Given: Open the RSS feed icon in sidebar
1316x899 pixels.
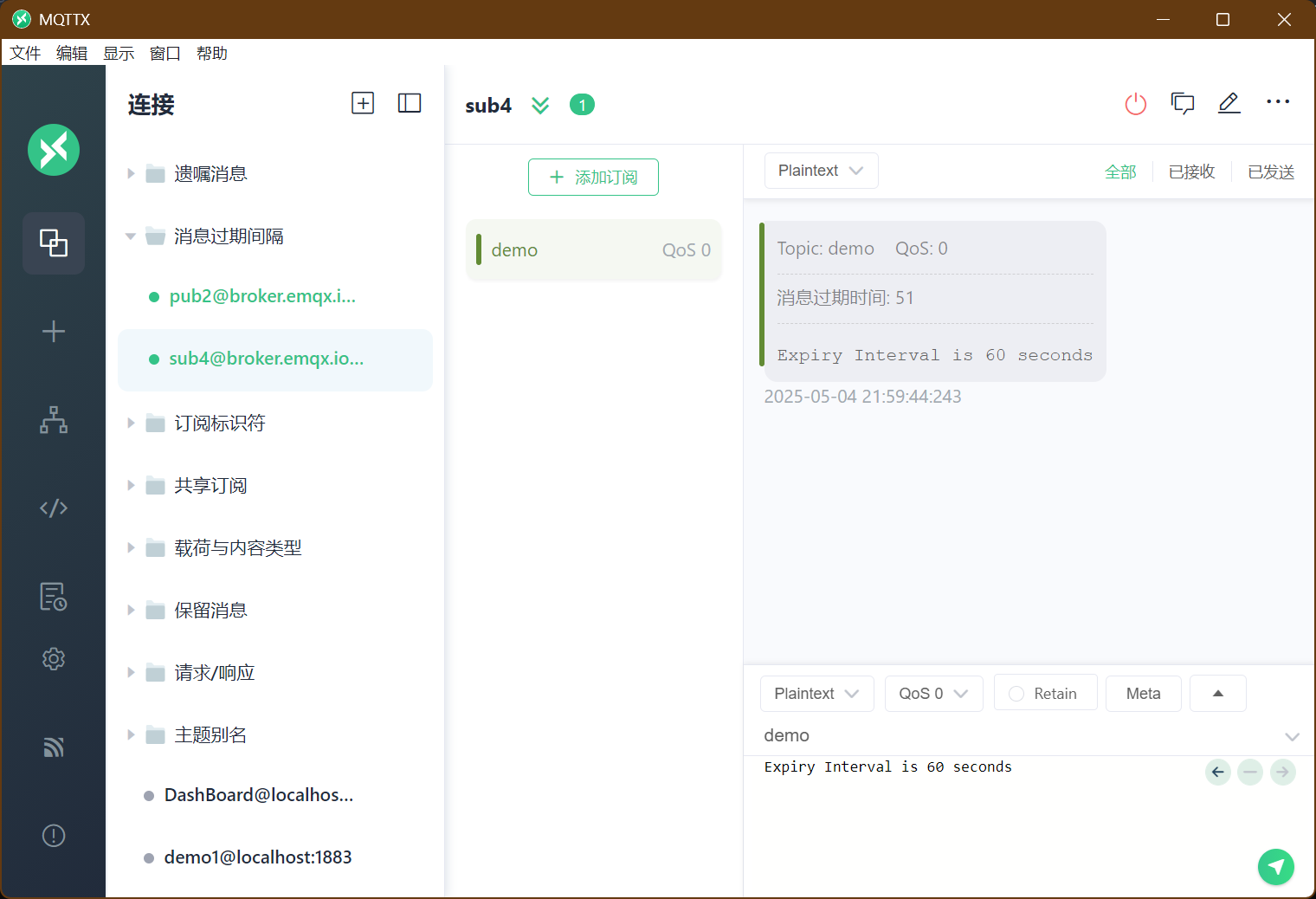Looking at the screenshot, I should coord(54,747).
